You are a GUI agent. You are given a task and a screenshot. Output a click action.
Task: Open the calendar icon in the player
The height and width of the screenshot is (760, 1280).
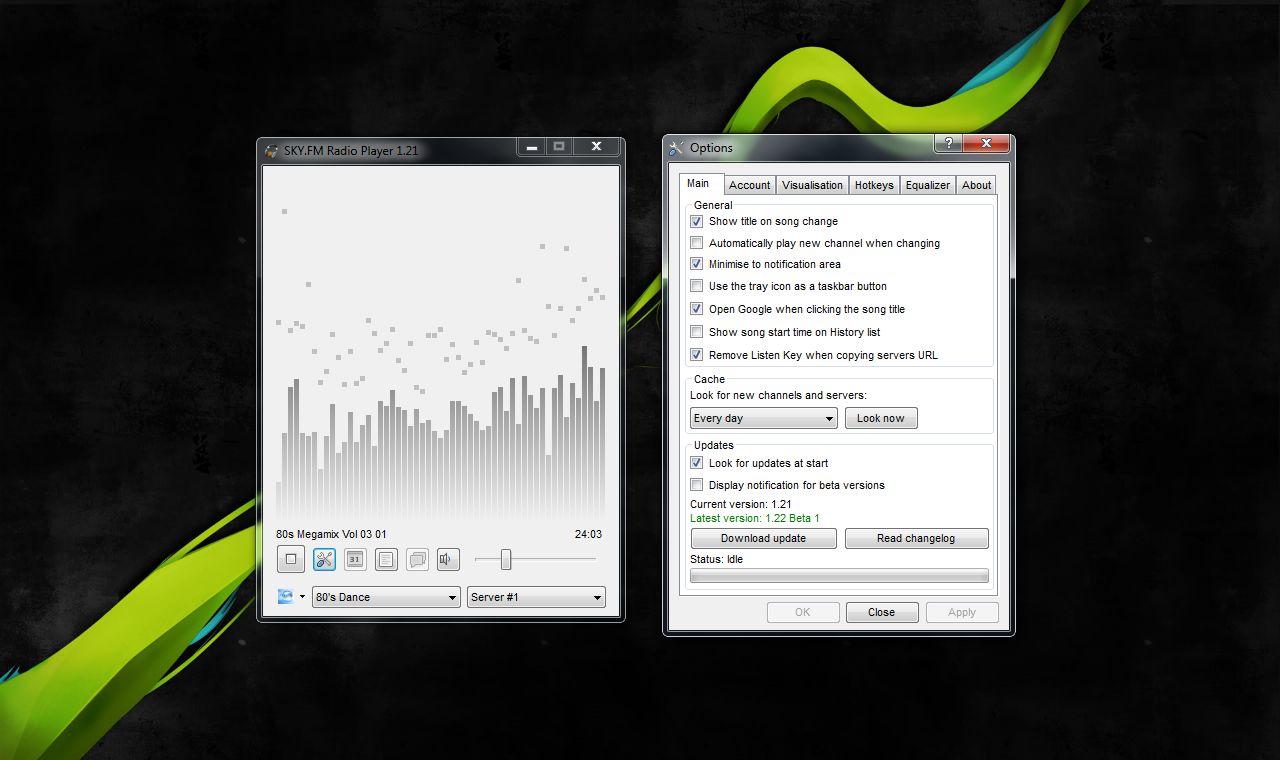tap(355, 560)
